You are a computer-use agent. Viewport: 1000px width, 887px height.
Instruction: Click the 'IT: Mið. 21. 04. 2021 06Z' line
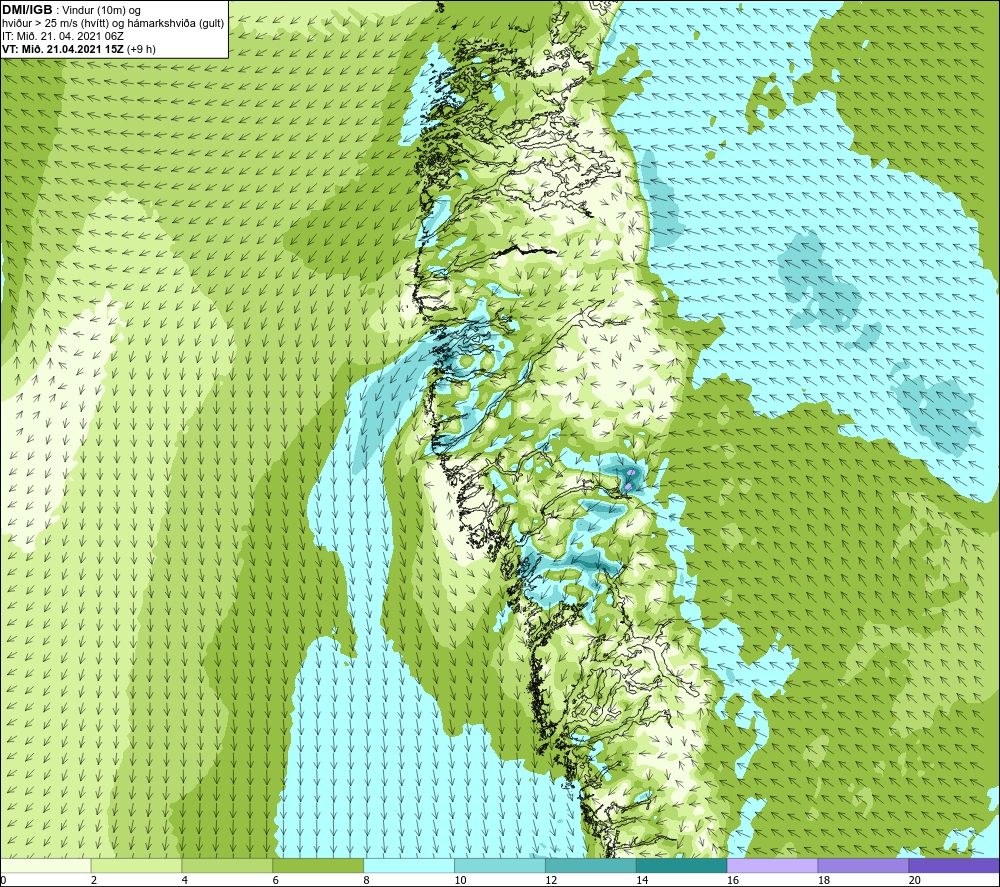coord(62,36)
